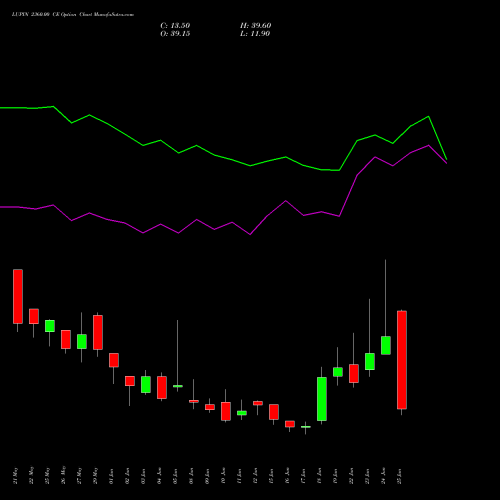Select the green candle for 03 Jun
This screenshot has height=500, width=500.
click(146, 385)
